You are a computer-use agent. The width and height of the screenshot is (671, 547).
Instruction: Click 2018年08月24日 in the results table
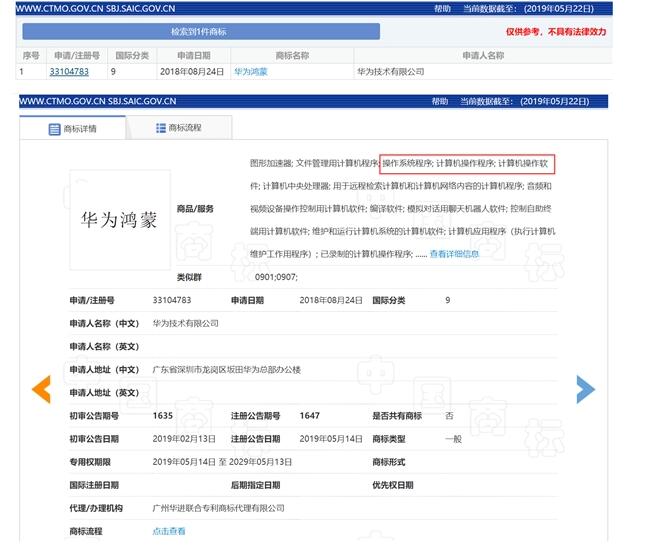(192, 71)
